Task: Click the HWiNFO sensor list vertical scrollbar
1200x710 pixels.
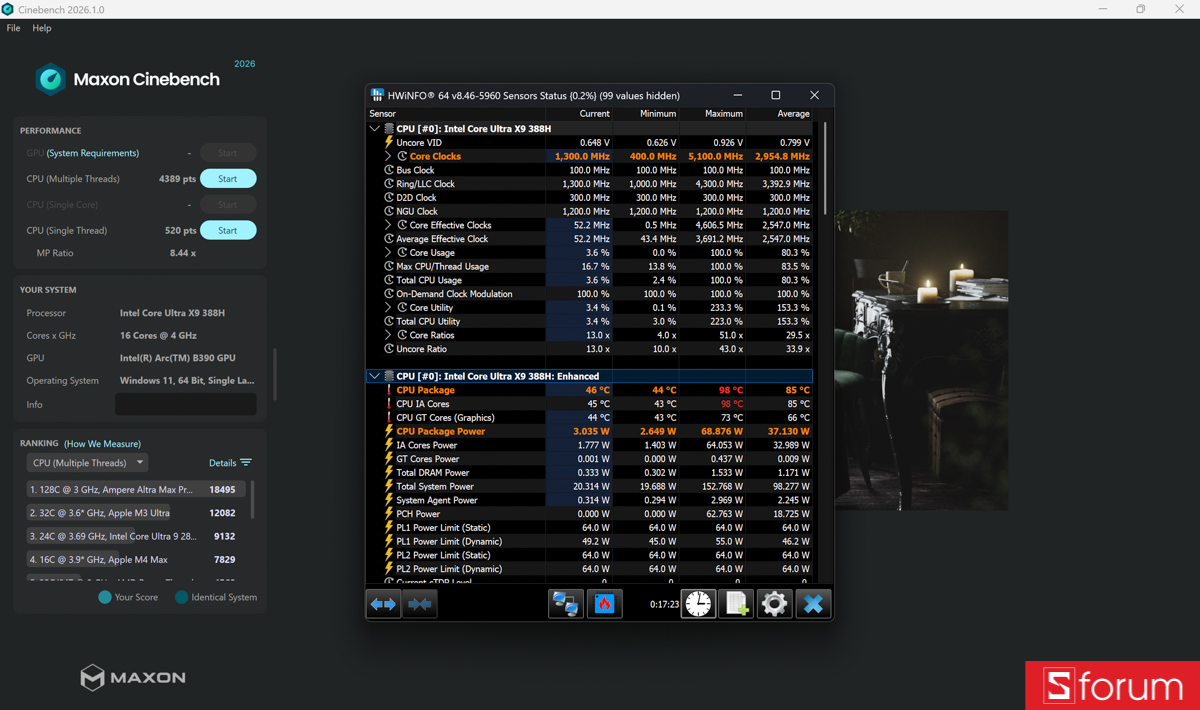Action: point(825,168)
